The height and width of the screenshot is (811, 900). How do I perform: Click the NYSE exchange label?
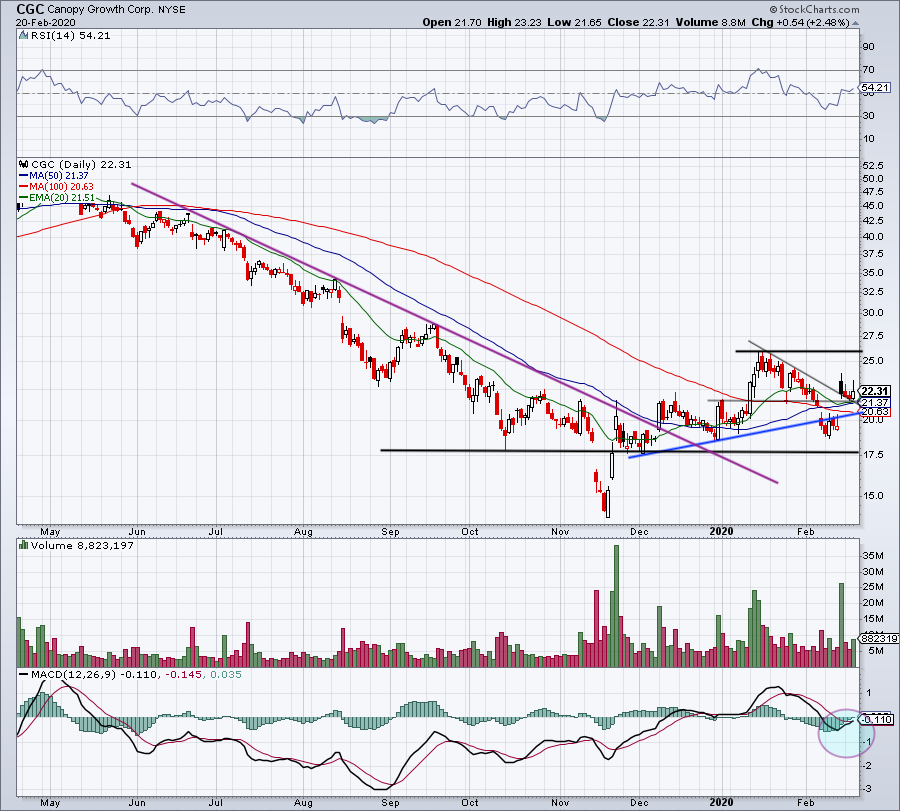pos(171,10)
